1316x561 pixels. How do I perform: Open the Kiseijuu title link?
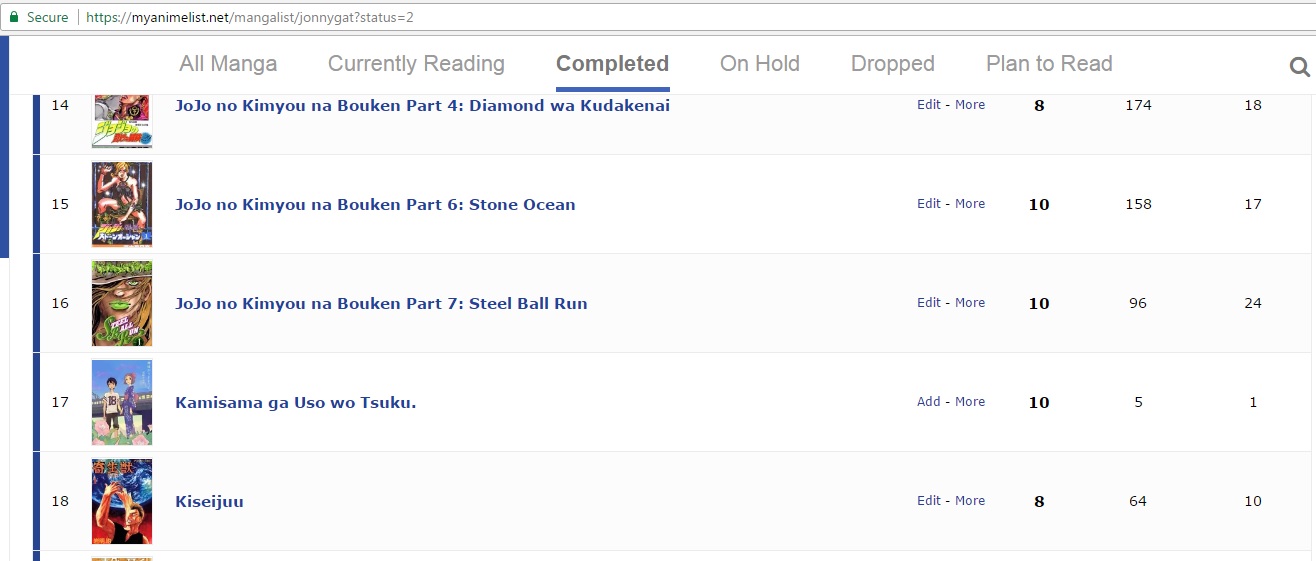(209, 501)
